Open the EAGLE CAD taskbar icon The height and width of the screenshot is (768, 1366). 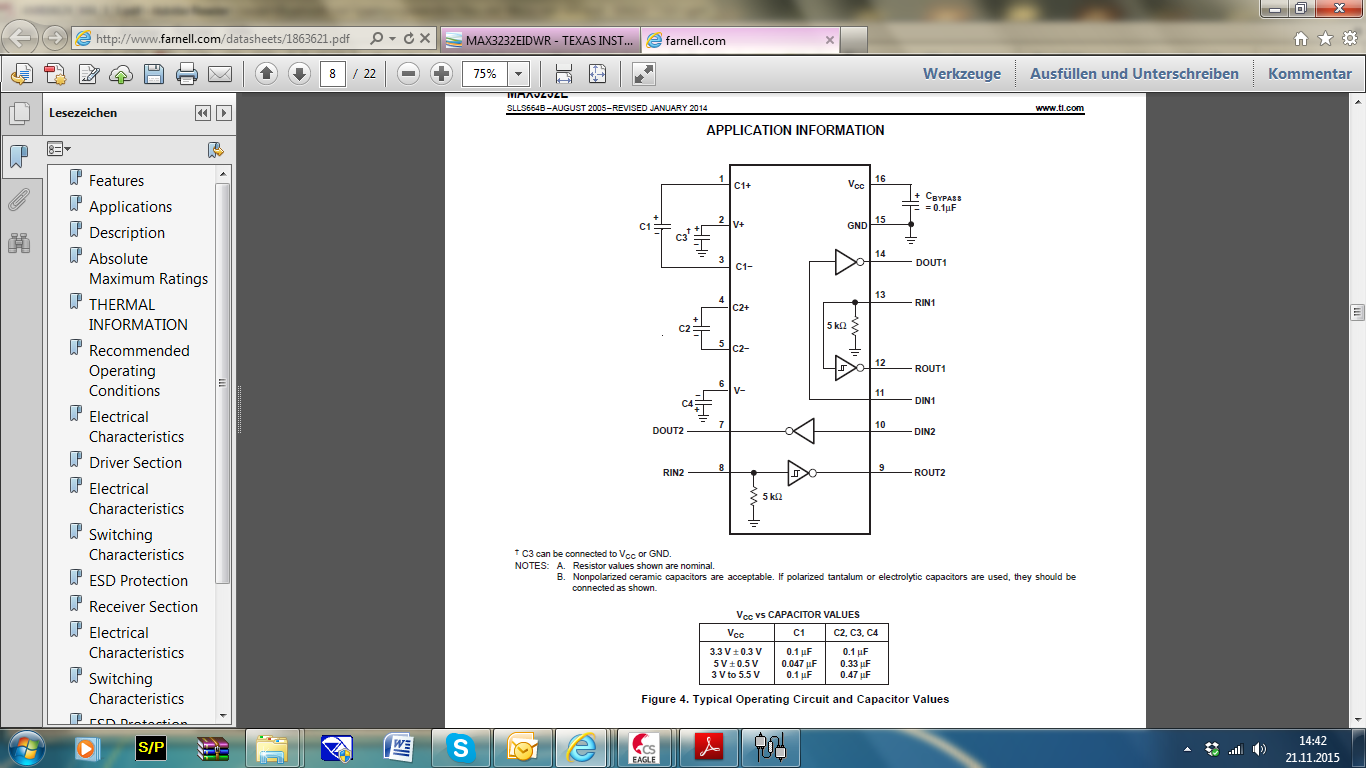click(647, 747)
